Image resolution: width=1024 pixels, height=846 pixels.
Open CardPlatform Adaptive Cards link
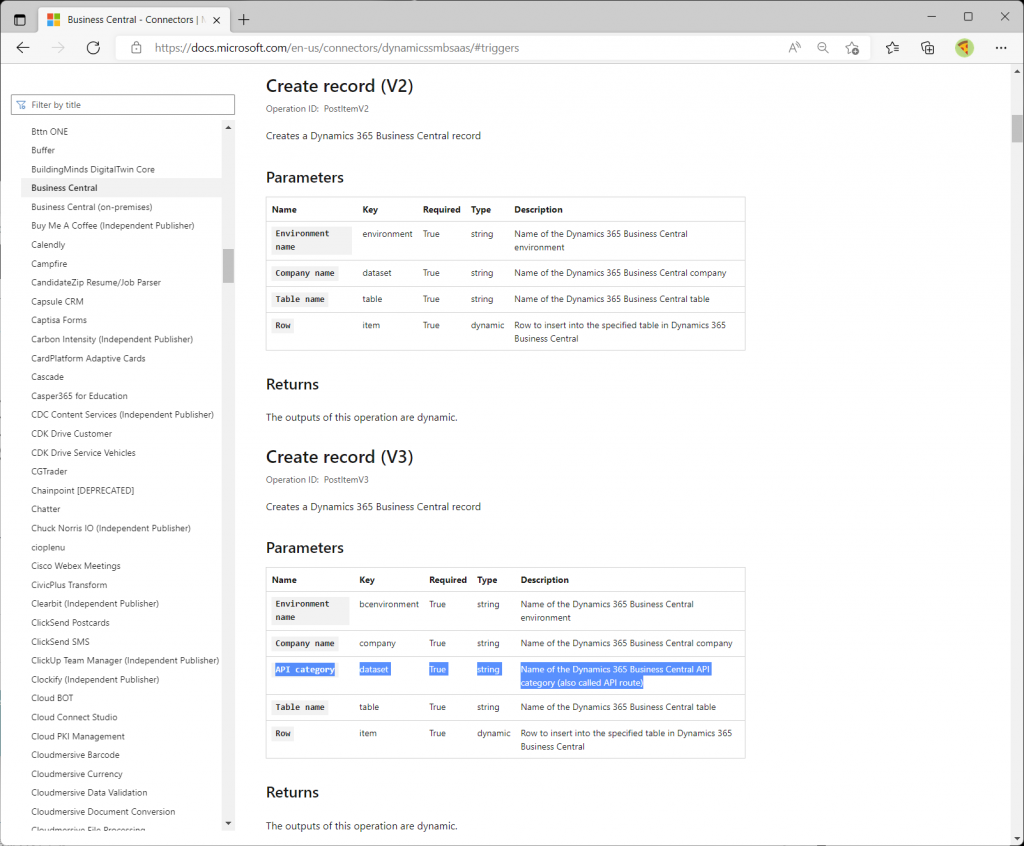(88, 358)
